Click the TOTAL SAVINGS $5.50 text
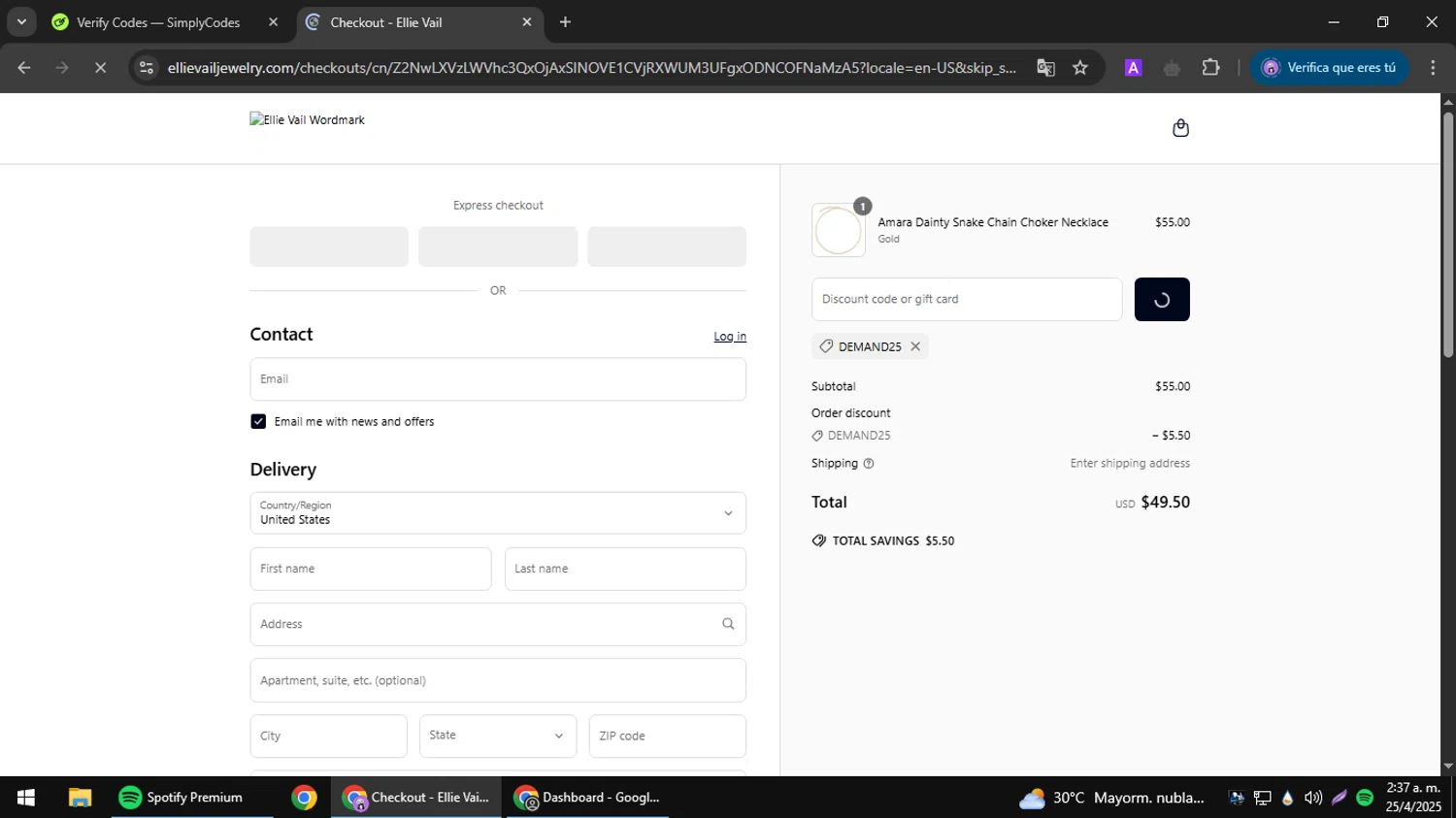 (x=893, y=541)
